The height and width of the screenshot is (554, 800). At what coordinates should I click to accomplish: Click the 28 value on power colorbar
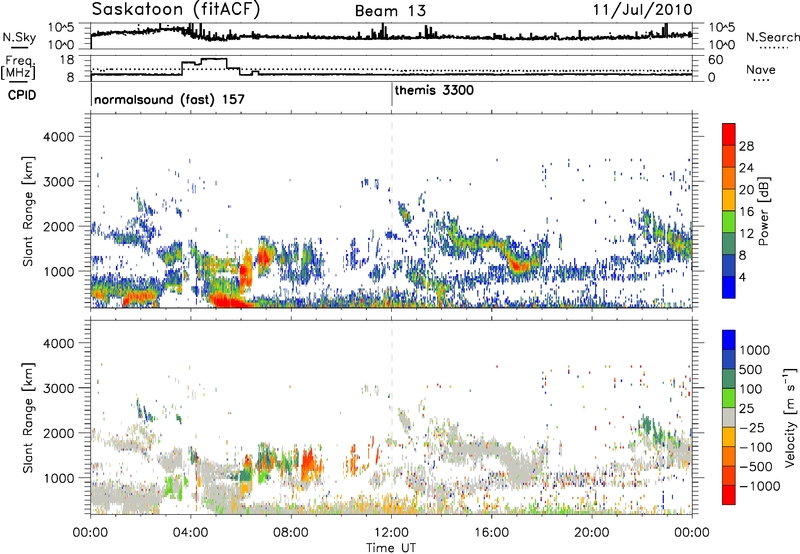746,146
